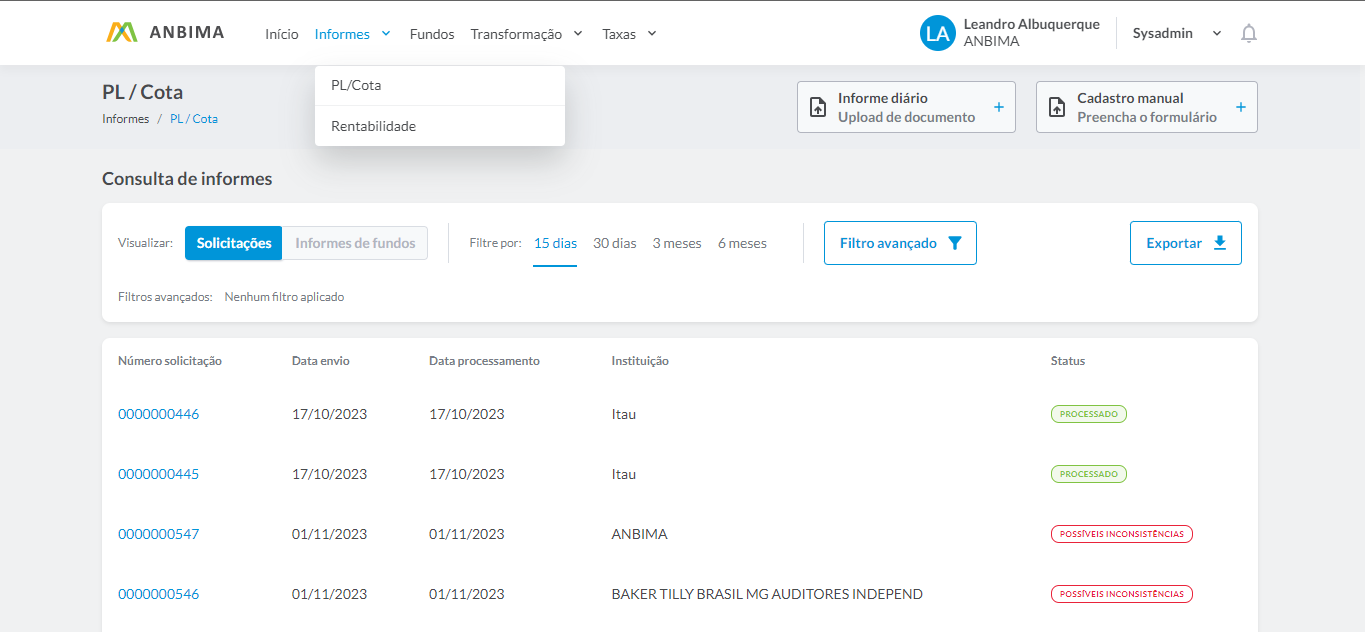Click Possíveis inconsistências badge for request 0000000546

[1121, 594]
